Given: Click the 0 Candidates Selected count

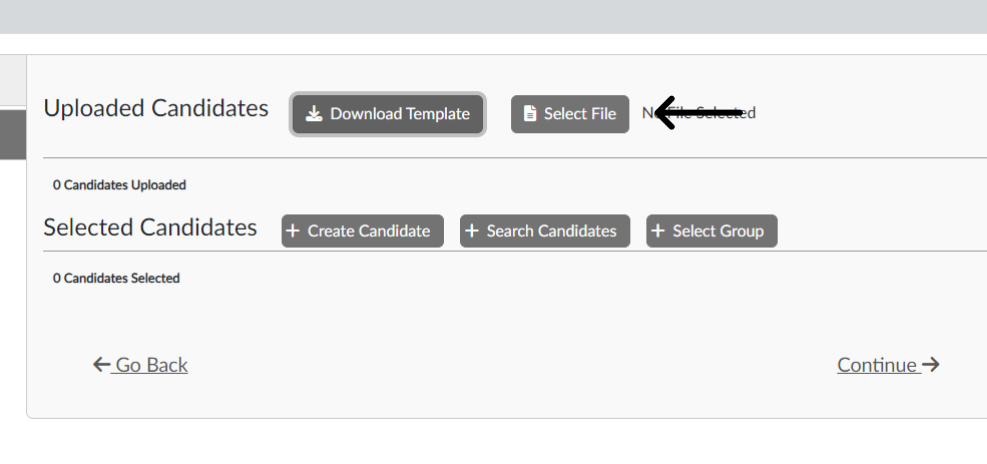Looking at the screenshot, I should tap(116, 278).
